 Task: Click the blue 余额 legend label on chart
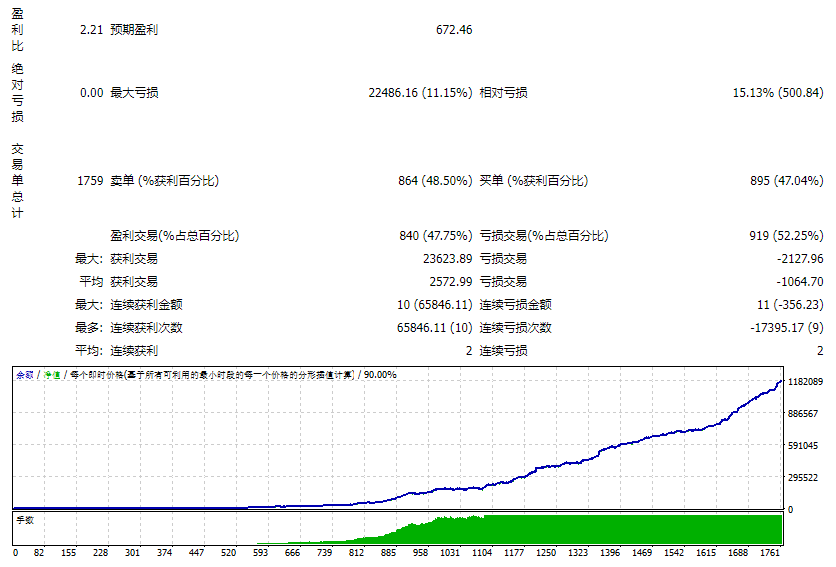(23, 375)
